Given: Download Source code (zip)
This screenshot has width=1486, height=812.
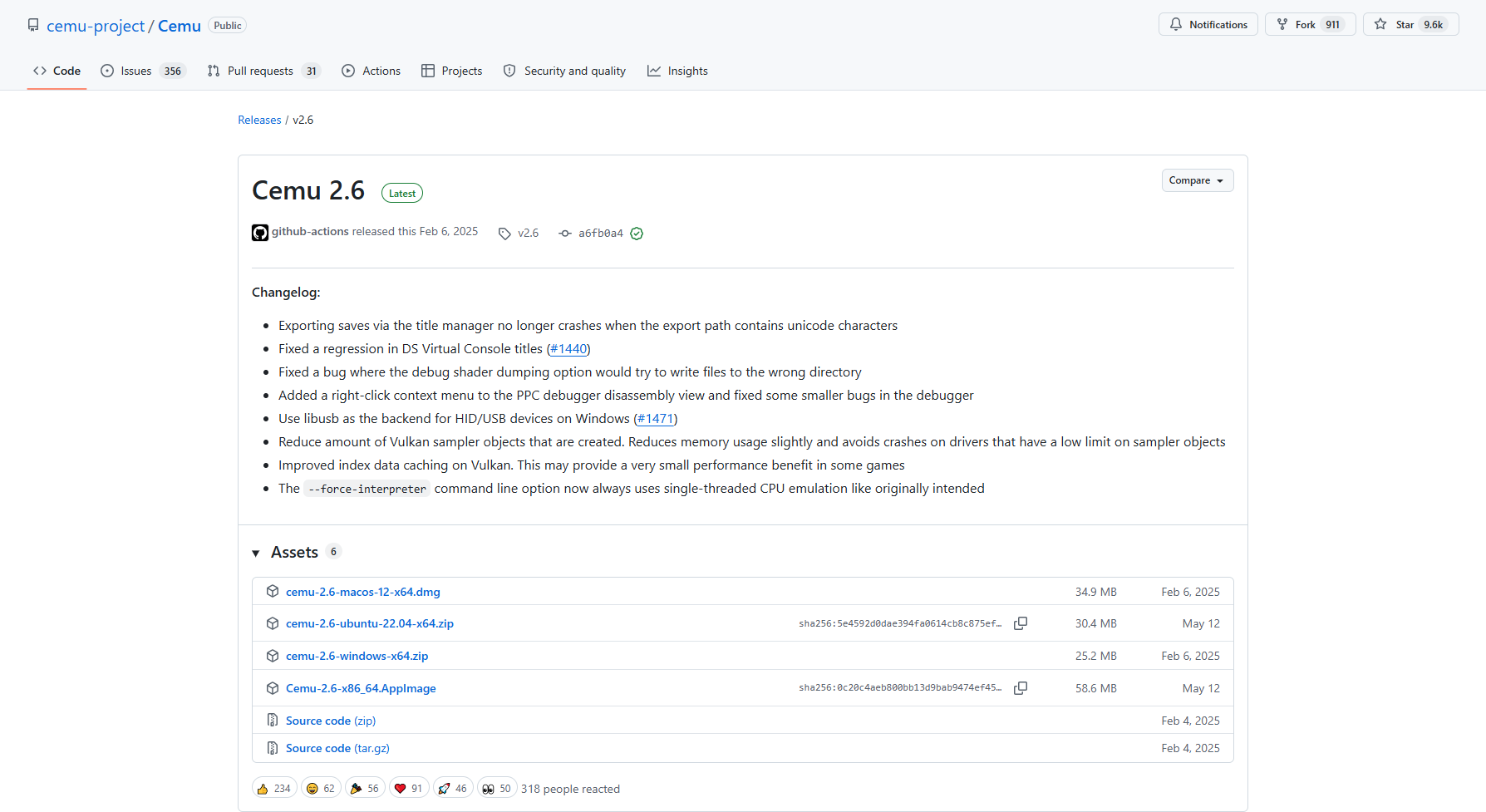Looking at the screenshot, I should [x=331, y=721].
